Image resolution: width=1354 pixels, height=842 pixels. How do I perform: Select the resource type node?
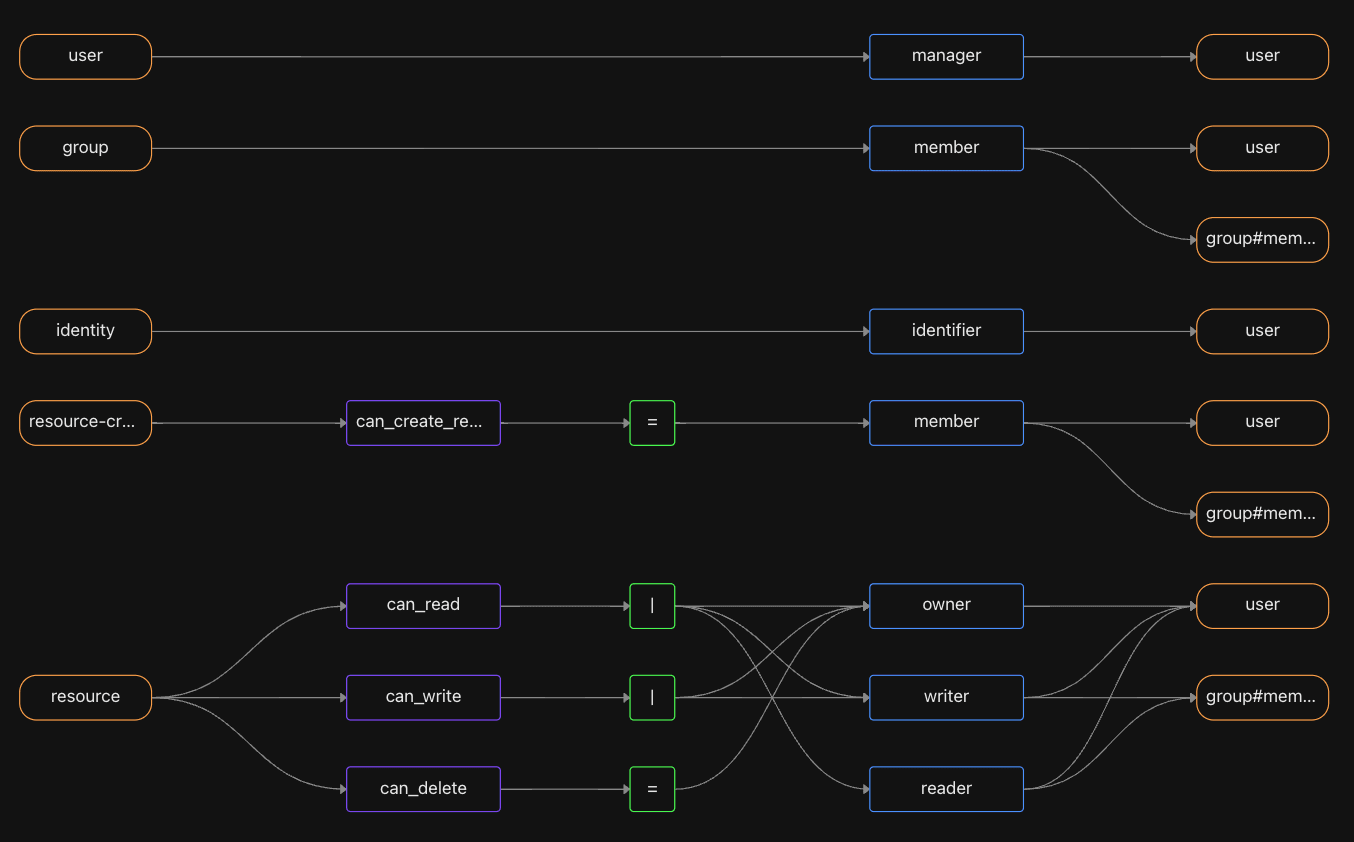click(x=85, y=697)
